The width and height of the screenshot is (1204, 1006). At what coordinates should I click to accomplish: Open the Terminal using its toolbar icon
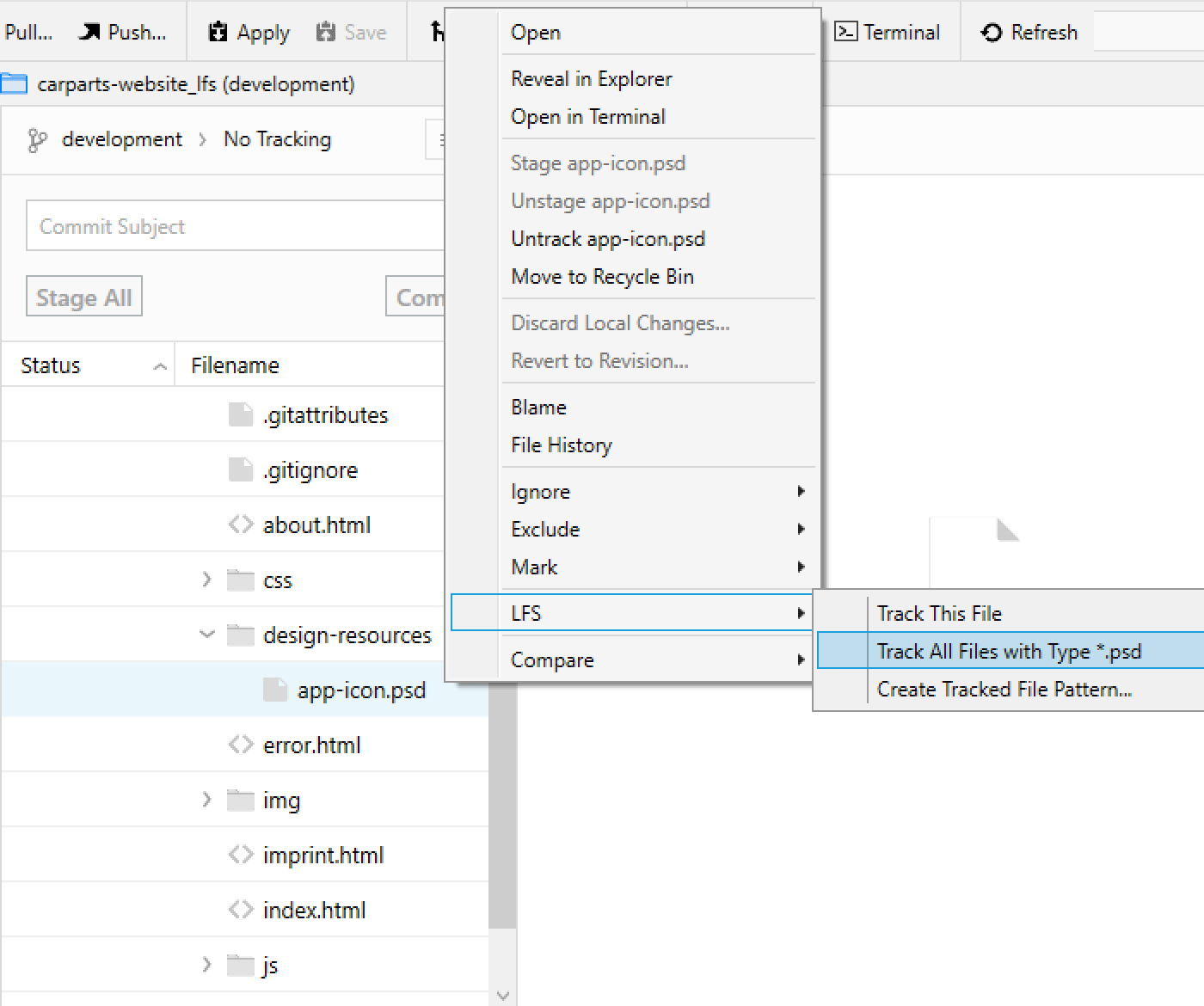(845, 32)
